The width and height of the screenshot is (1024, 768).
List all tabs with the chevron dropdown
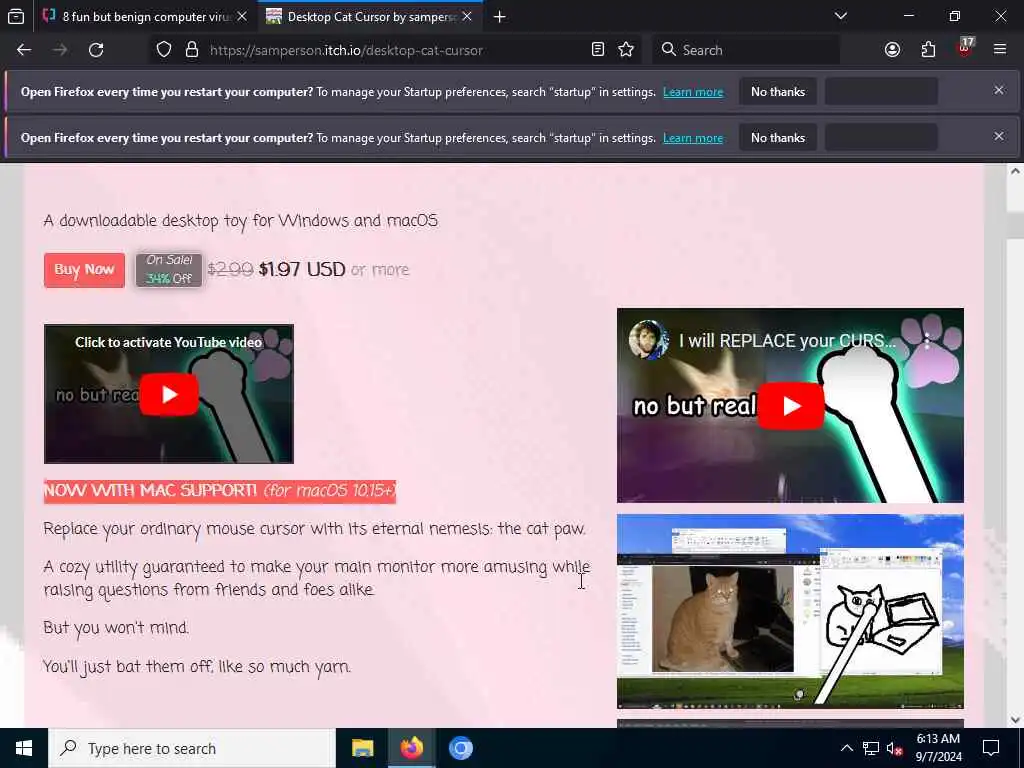[841, 16]
